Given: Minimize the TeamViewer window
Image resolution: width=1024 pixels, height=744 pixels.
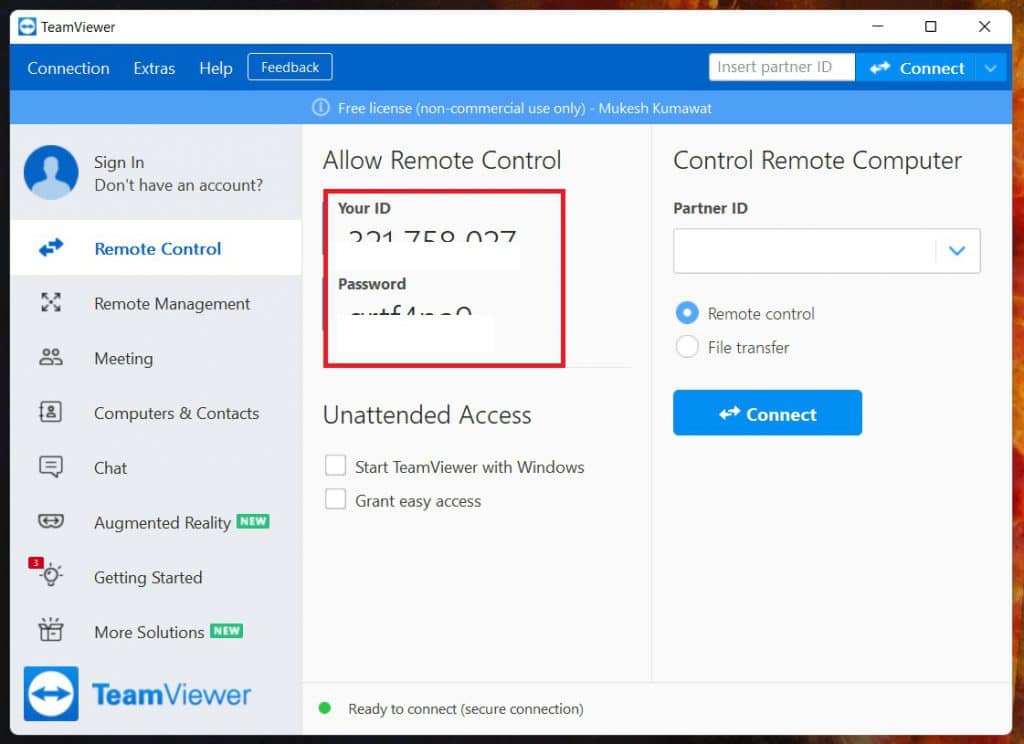Looking at the screenshot, I should pyautogui.click(x=878, y=26).
